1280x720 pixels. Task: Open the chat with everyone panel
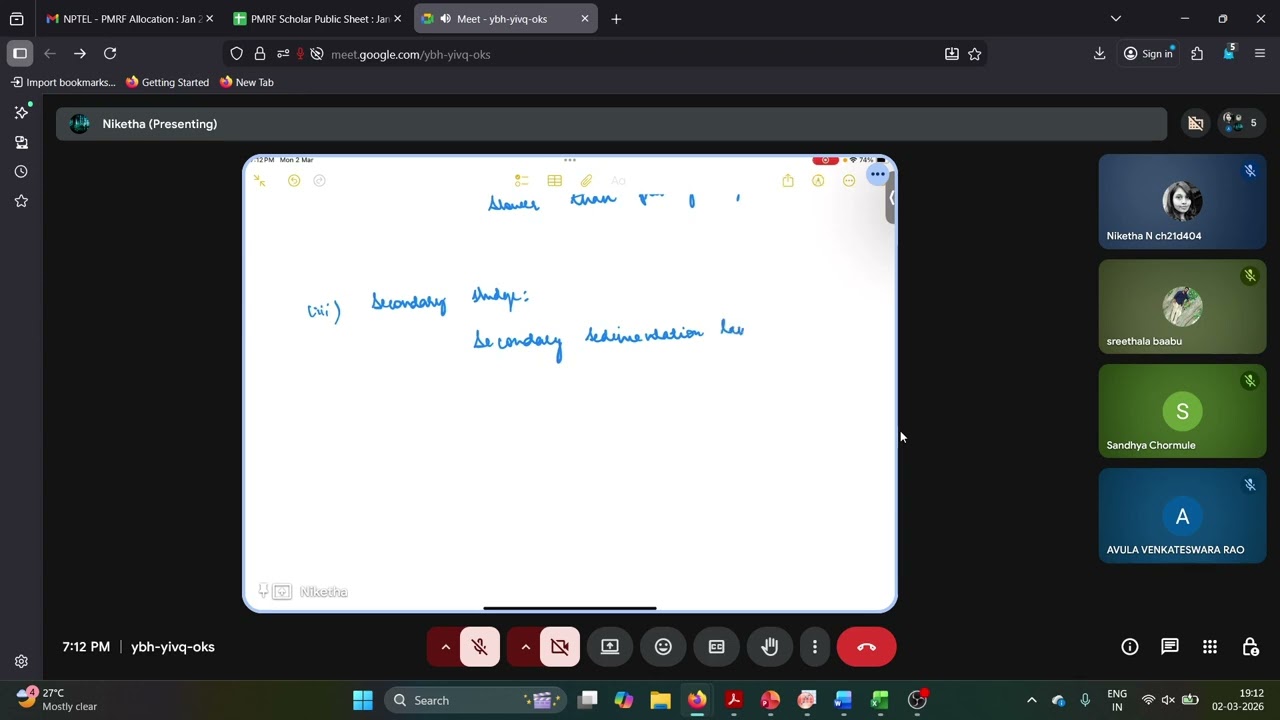click(x=1170, y=647)
